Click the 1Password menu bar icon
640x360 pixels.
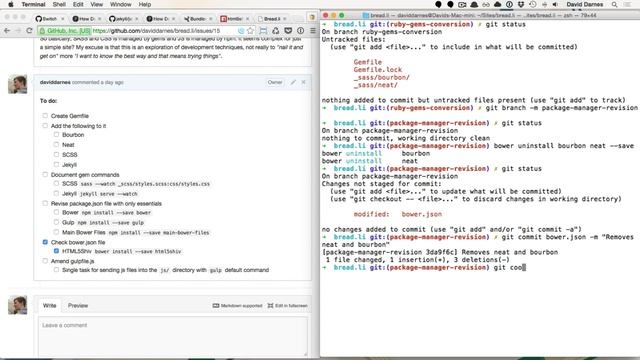(509, 4)
